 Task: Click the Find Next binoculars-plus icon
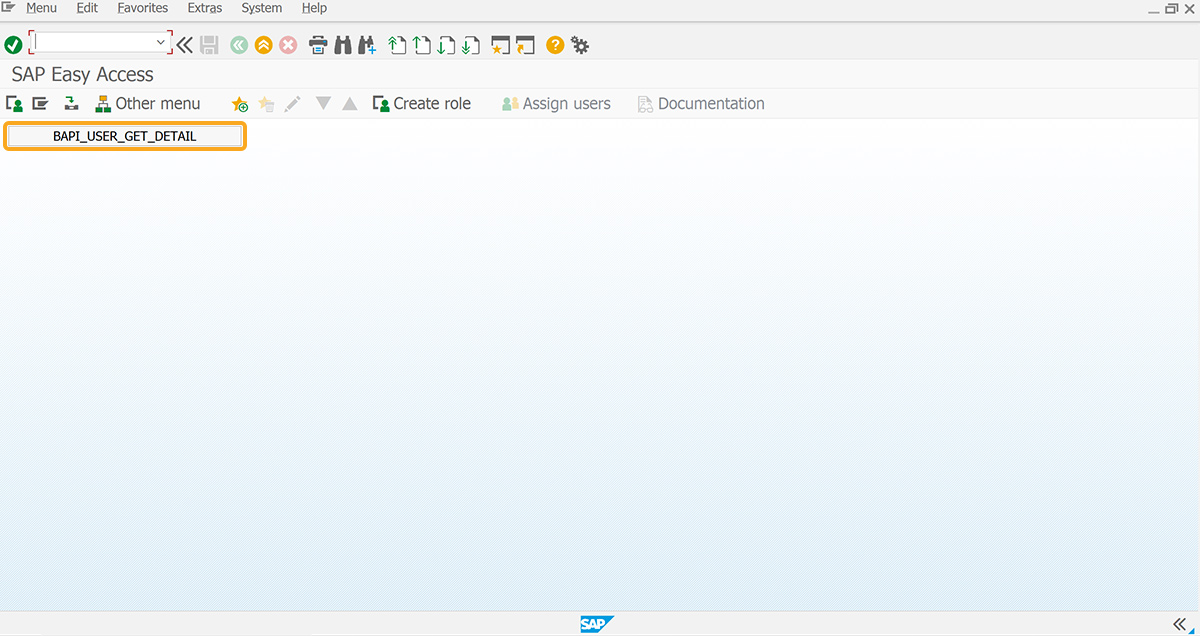tap(367, 45)
